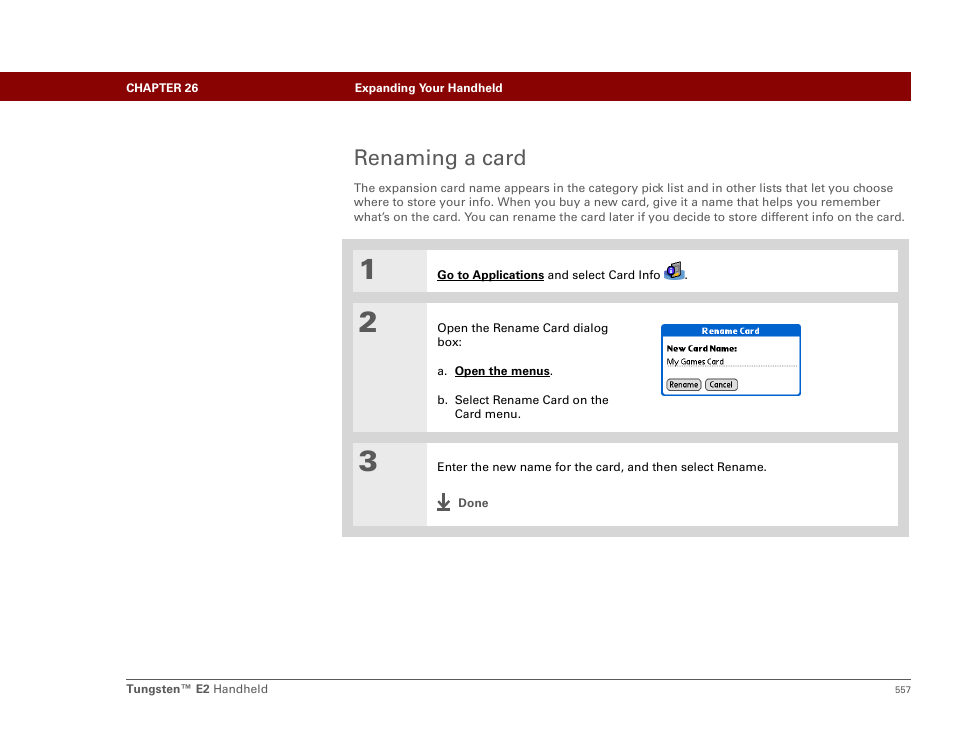Follow the 'Open the menus' link
Screen dimensions: 954x738
[502, 371]
